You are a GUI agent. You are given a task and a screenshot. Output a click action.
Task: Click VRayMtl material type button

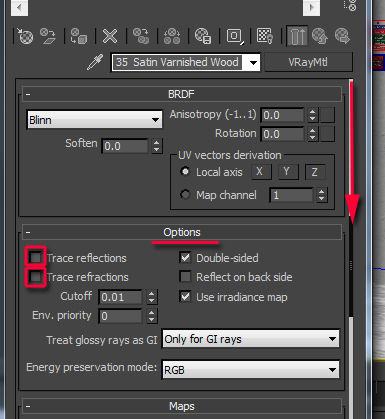coord(308,62)
